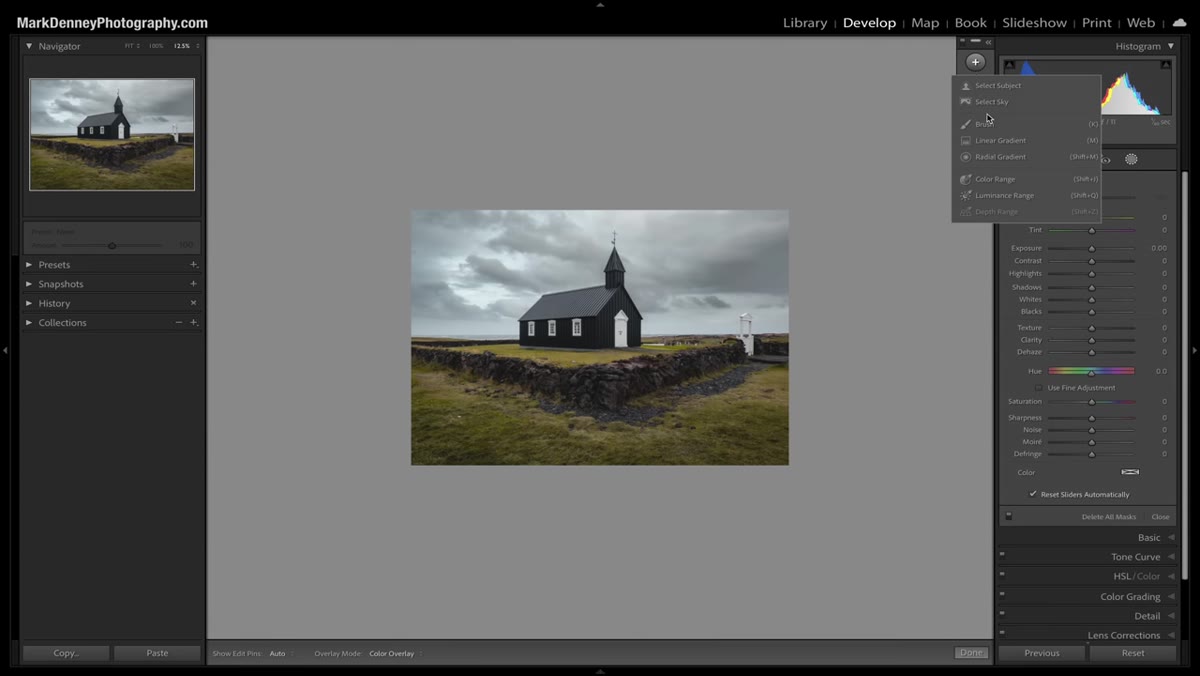1200x676 pixels.
Task: Click the Create New Mask plus button
Action: coord(975,62)
